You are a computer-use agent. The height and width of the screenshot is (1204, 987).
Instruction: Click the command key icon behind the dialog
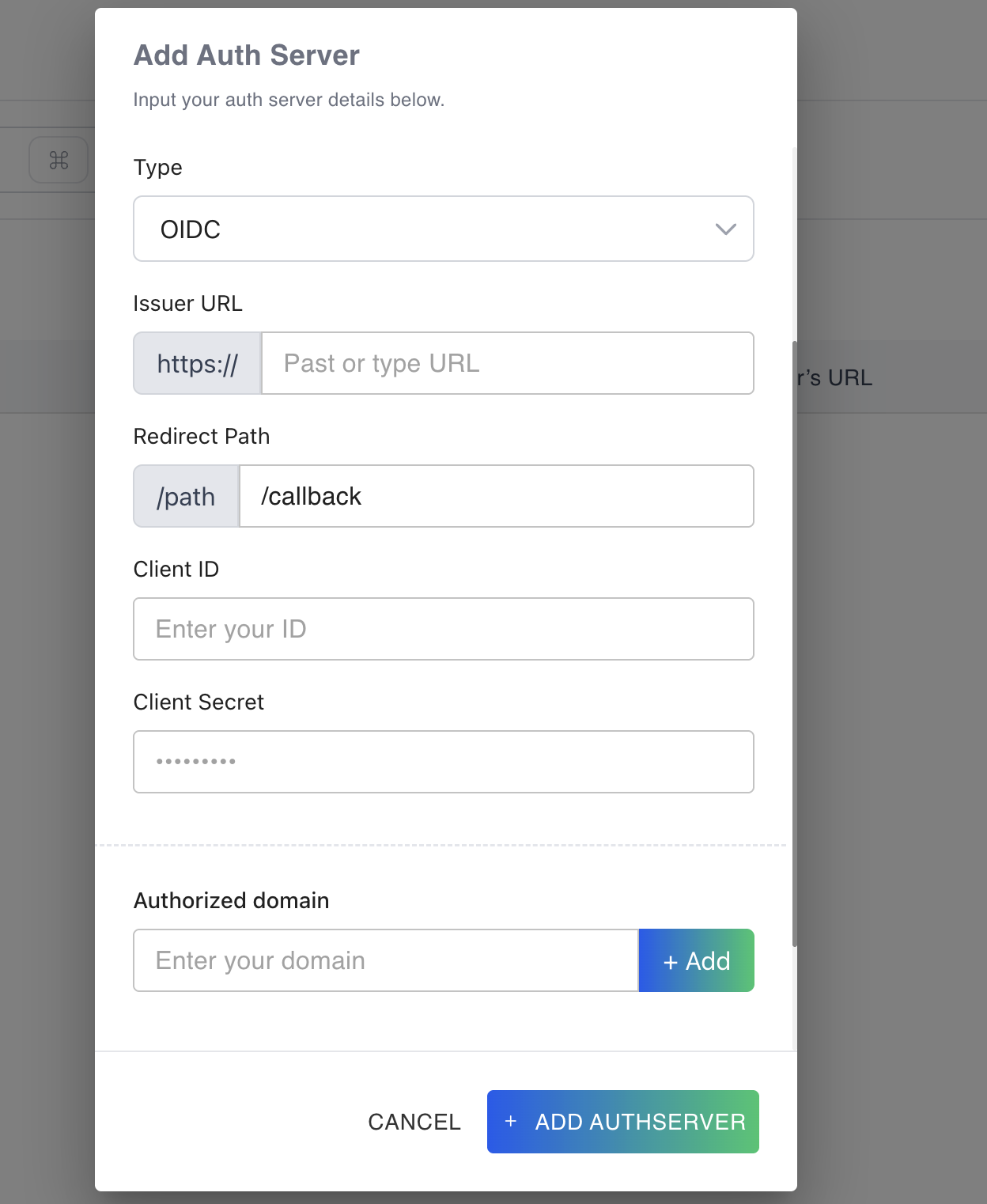[59, 161]
